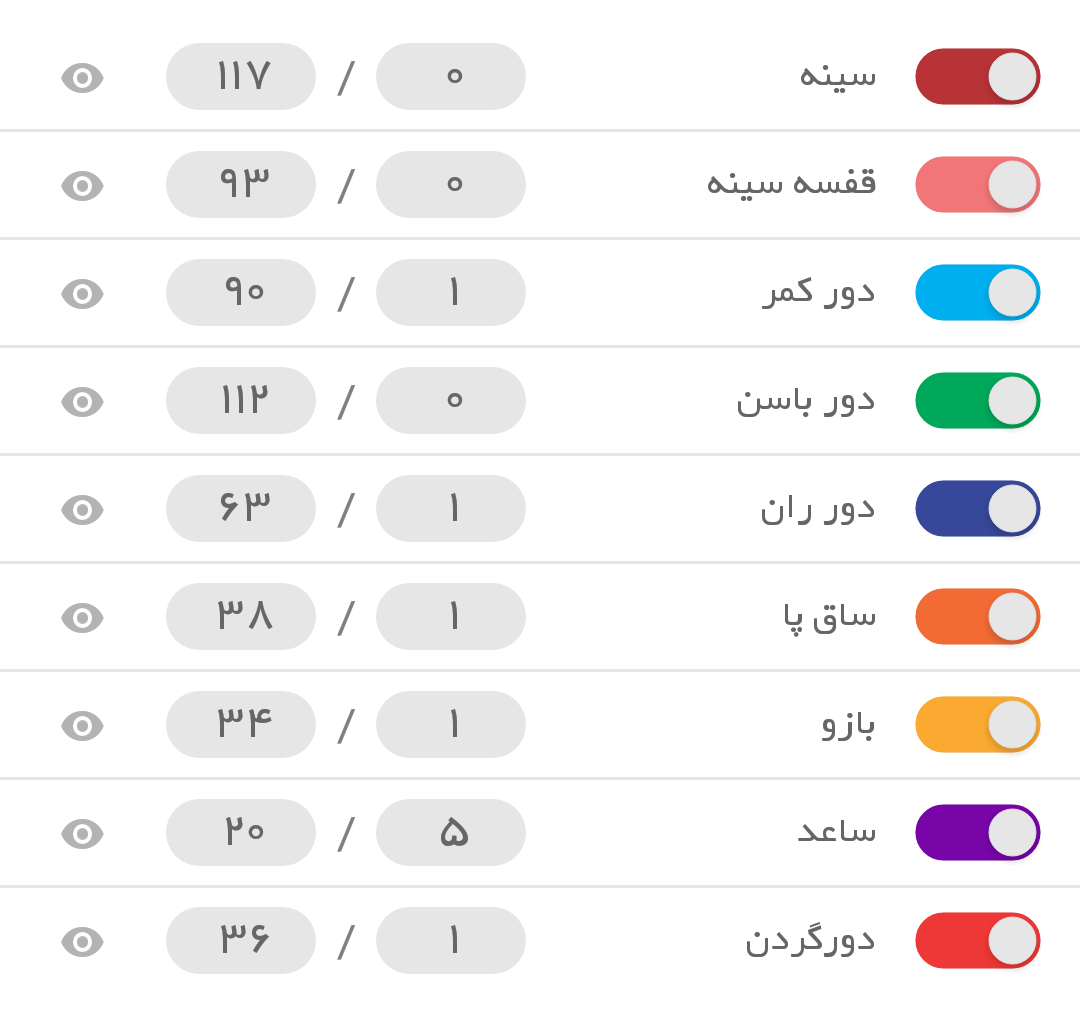Turn off the dark red سینه switch
1080x1028 pixels.
click(x=977, y=77)
